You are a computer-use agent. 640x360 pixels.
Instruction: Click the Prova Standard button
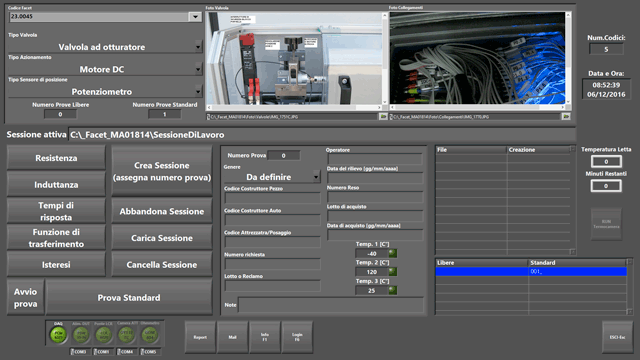click(x=129, y=298)
